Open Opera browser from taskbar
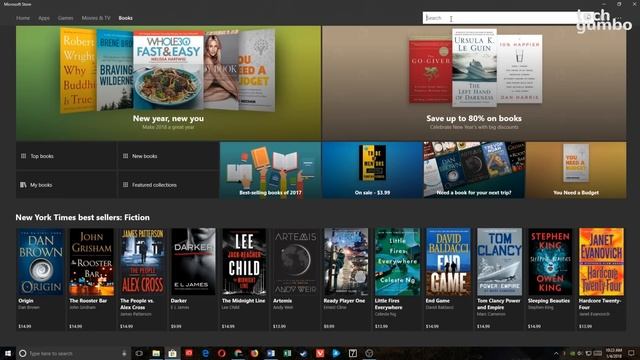The height and width of the screenshot is (360, 640). [222, 353]
